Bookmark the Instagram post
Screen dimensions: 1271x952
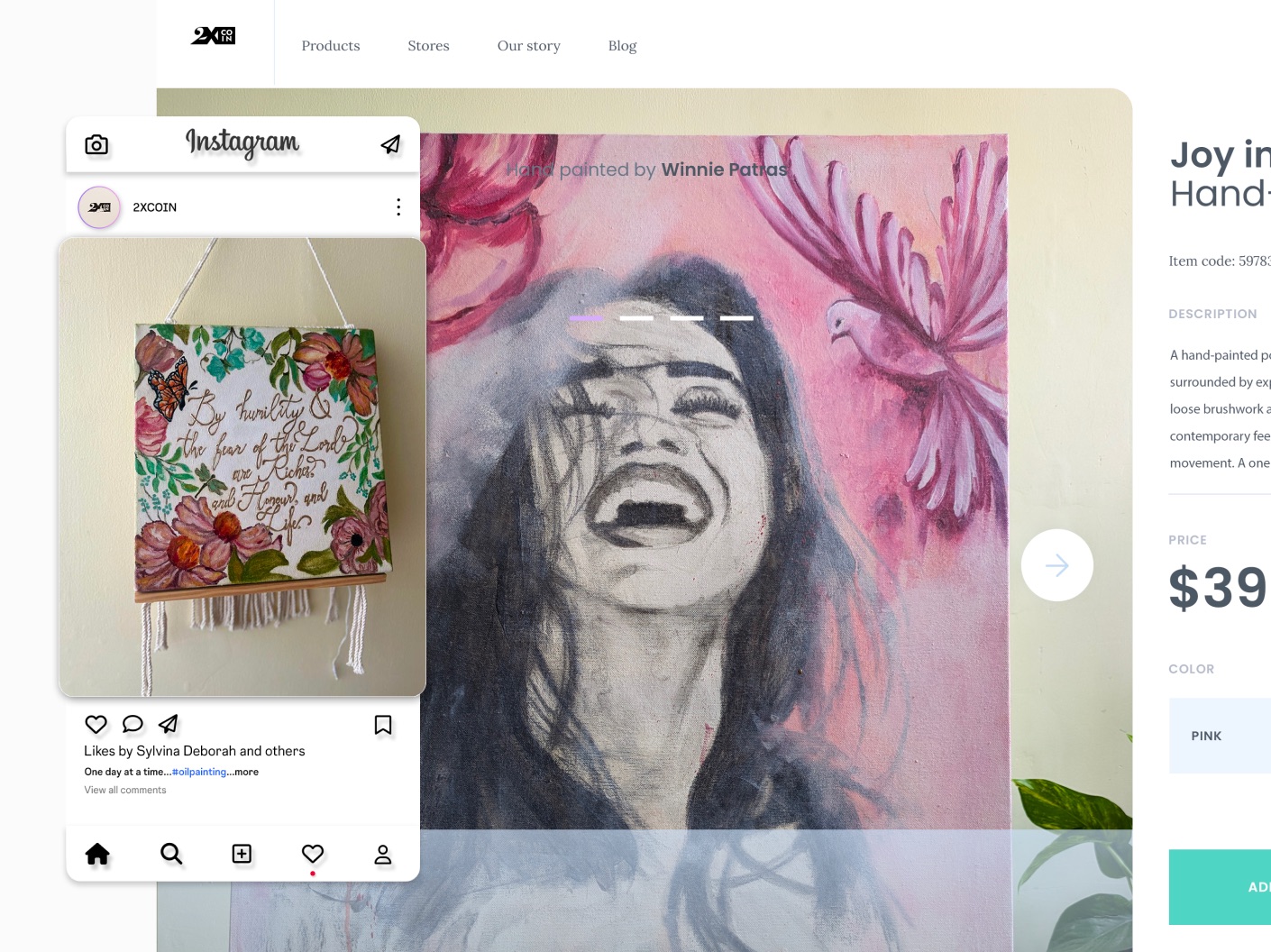[383, 725]
